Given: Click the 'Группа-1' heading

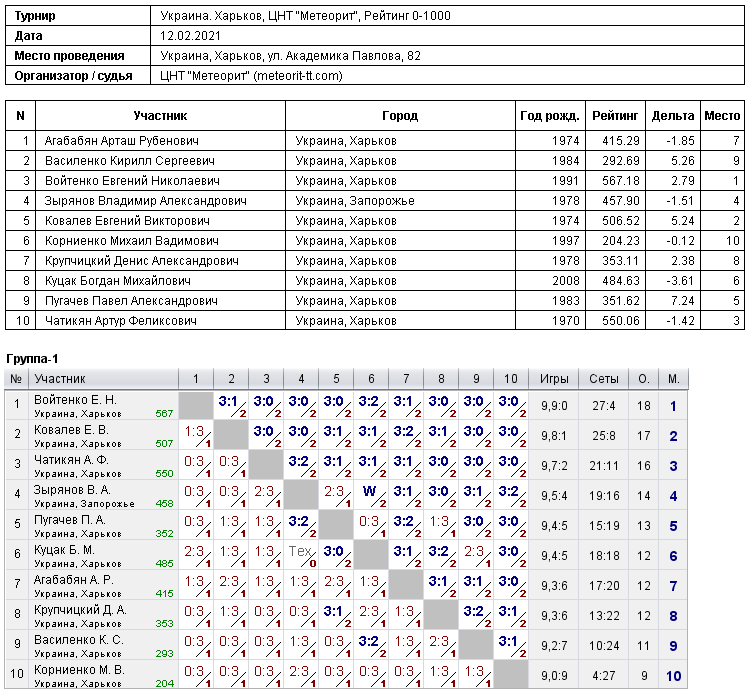Looking at the screenshot, I should point(32,359).
